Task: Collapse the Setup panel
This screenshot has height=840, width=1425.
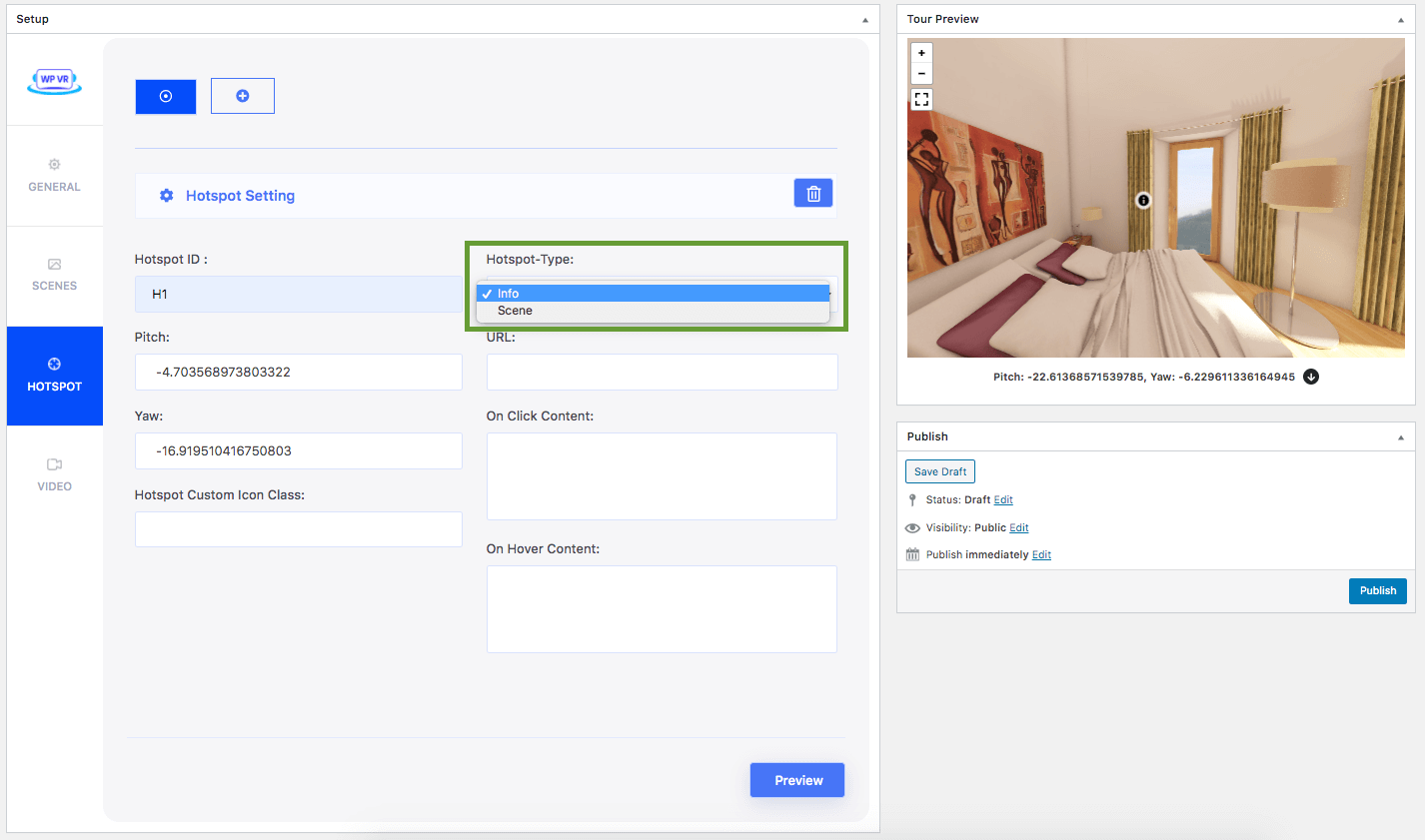Action: [x=865, y=20]
